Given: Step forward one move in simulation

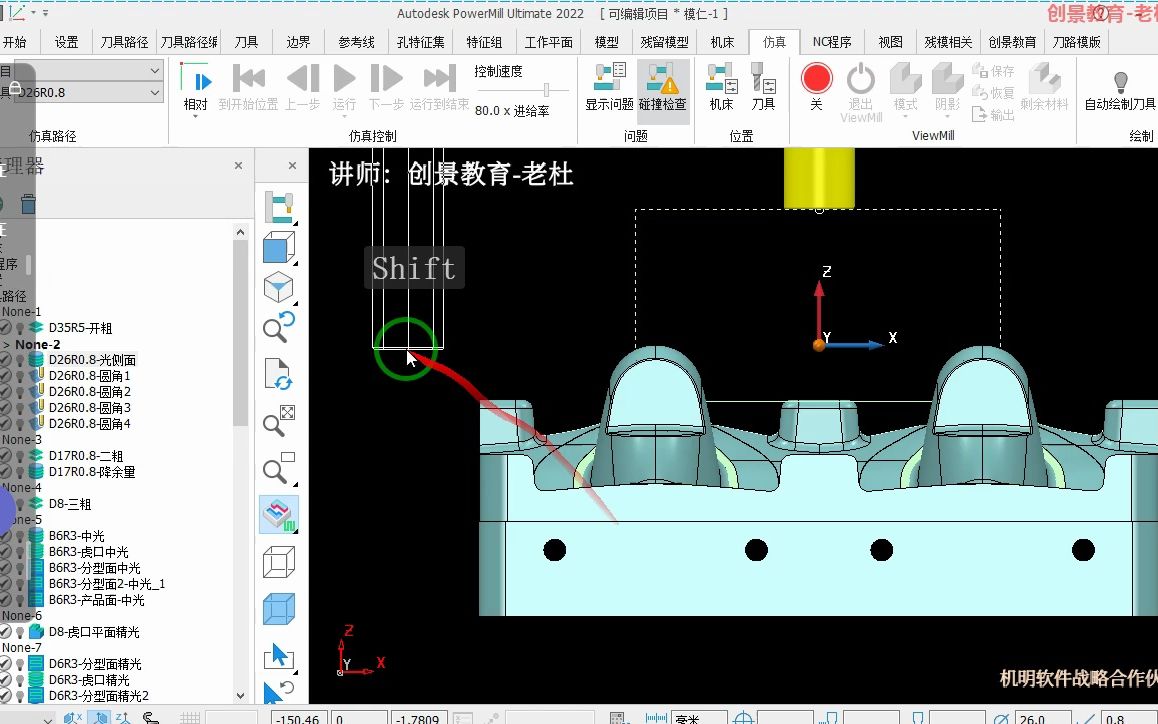Looking at the screenshot, I should (386, 78).
